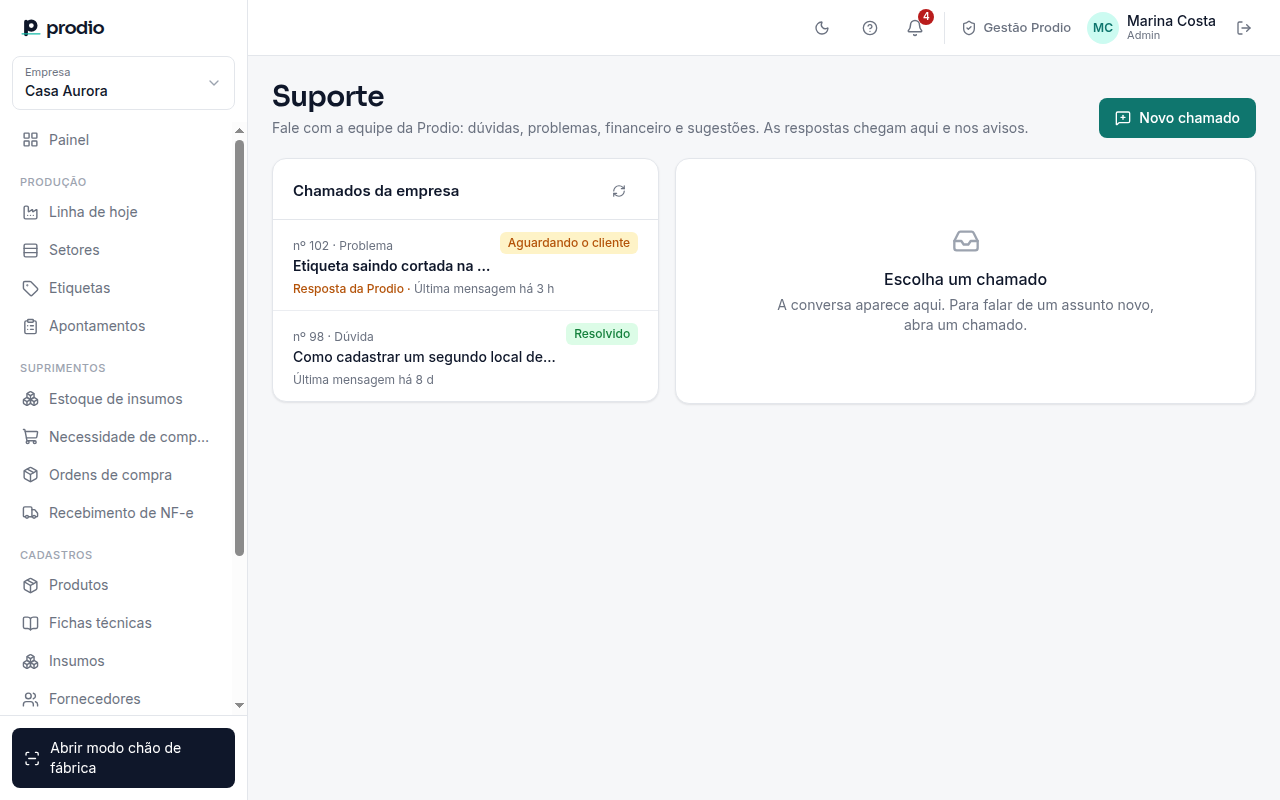This screenshot has height=800, width=1280.
Task: Click the Ordens de compra box icon
Action: point(31,475)
